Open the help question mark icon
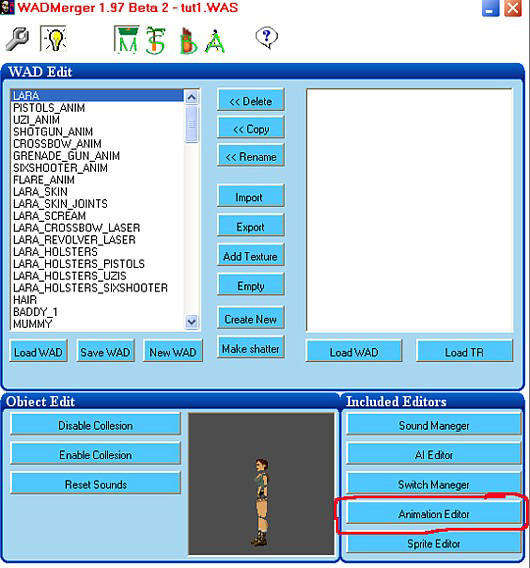The height and width of the screenshot is (568, 530). click(267, 38)
